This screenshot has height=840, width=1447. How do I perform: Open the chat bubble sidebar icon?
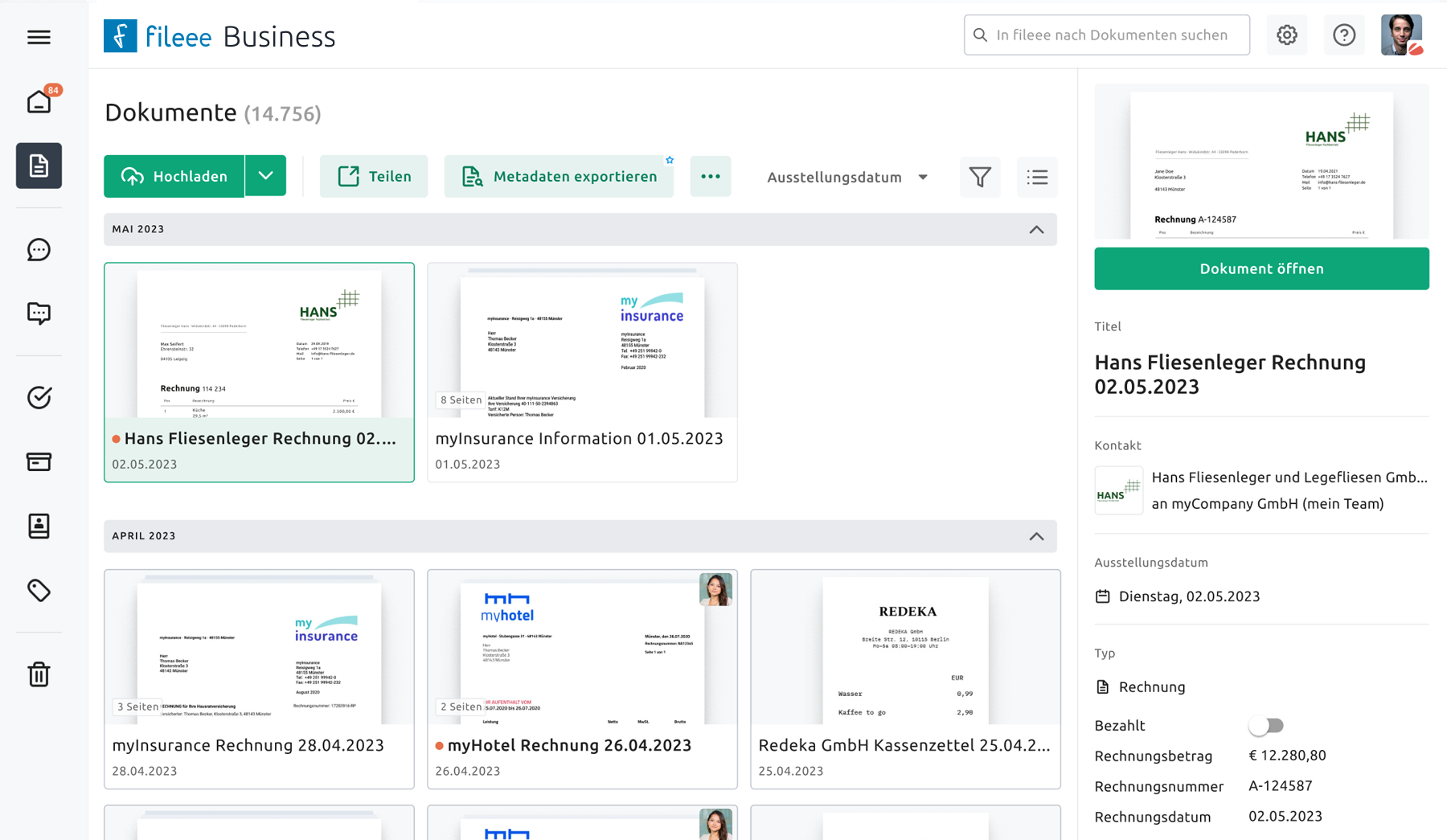coord(39,250)
